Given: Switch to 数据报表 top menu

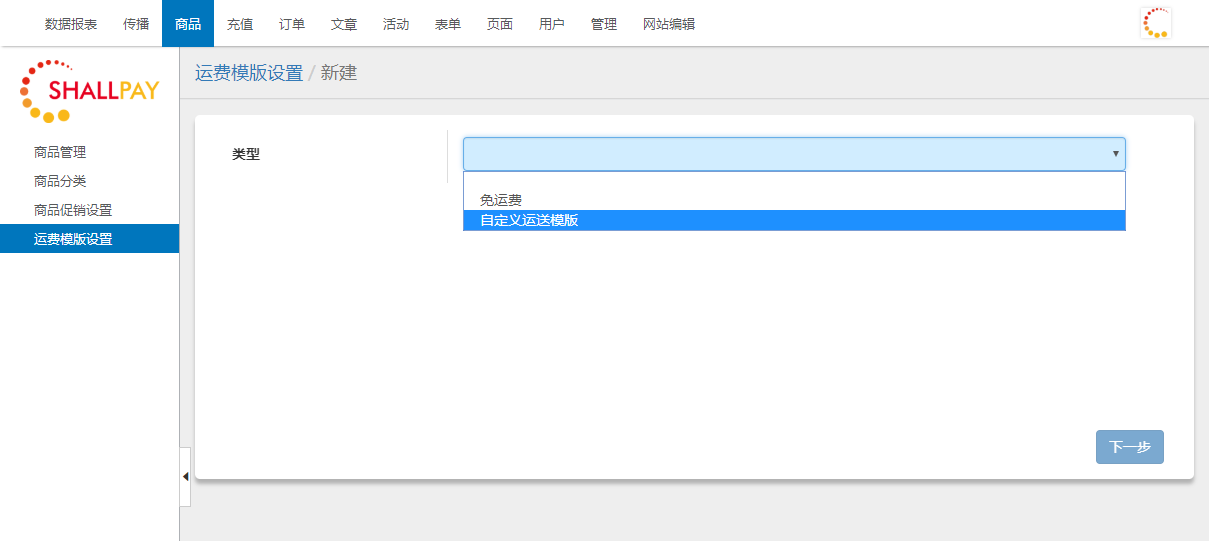Looking at the screenshot, I should [71, 24].
